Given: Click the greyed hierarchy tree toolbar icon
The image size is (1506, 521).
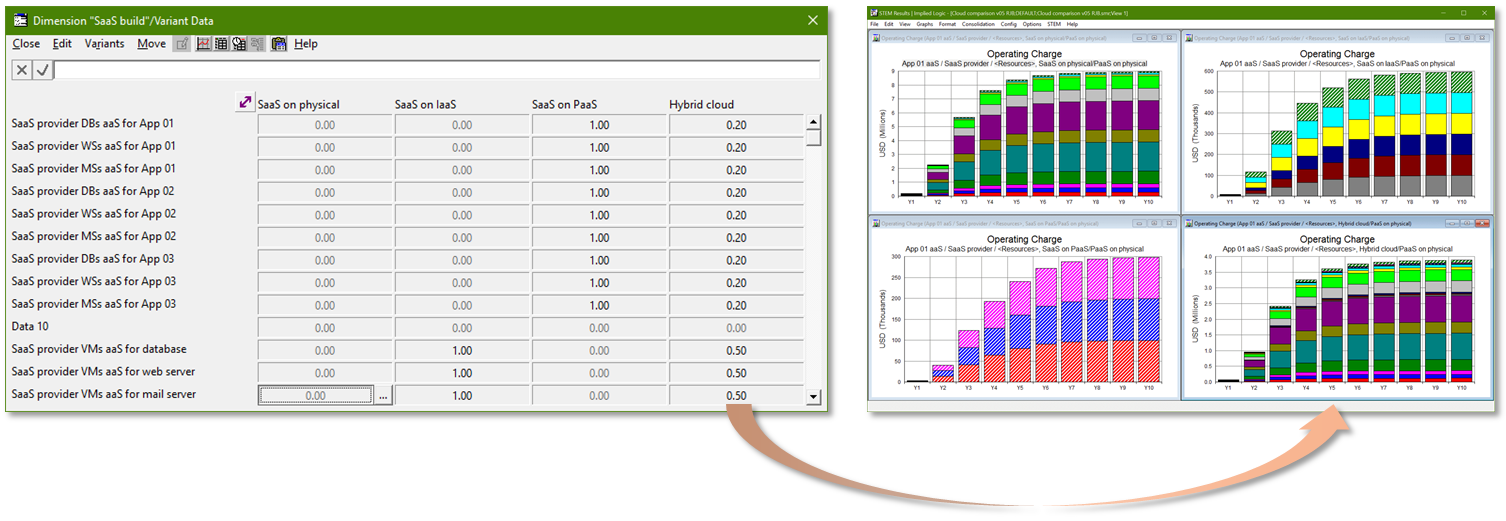Looking at the screenshot, I should (x=257, y=44).
